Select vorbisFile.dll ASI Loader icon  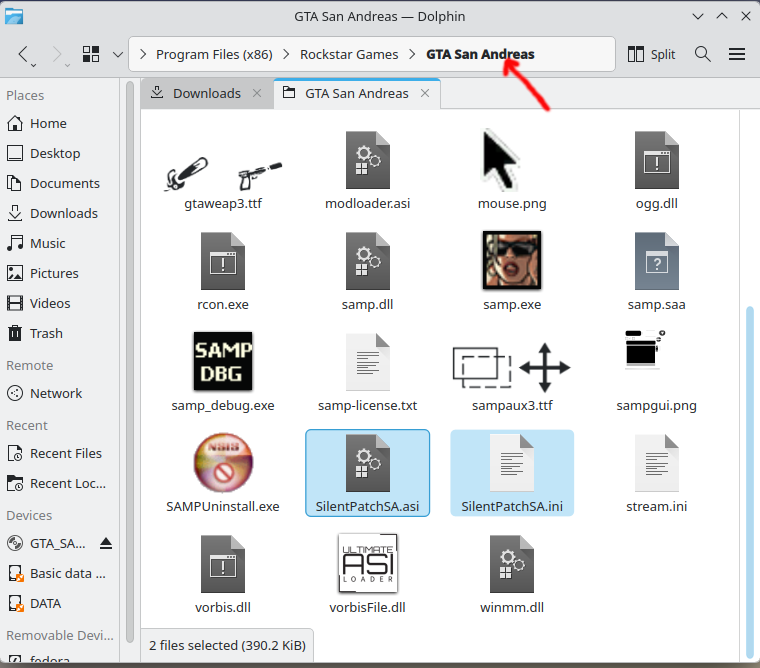[x=367, y=563]
